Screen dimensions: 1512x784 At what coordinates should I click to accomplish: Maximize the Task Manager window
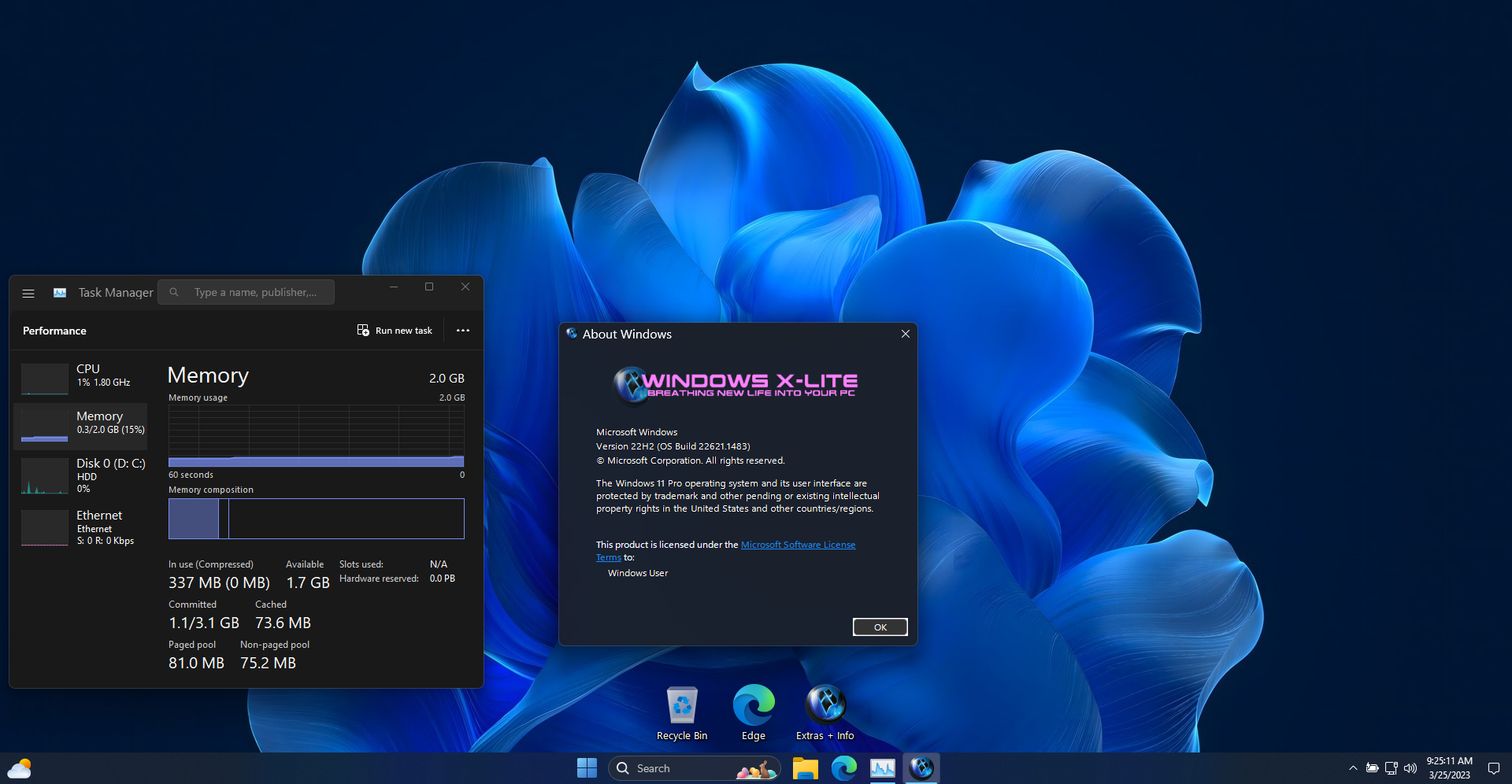pos(429,287)
